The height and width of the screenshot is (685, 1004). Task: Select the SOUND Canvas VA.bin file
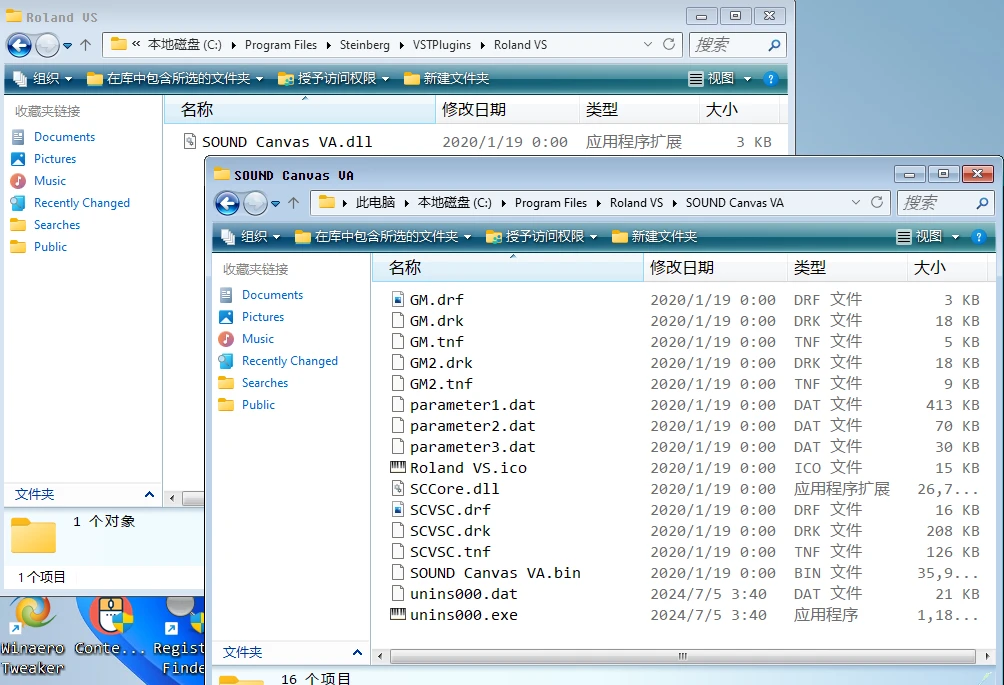click(x=495, y=572)
